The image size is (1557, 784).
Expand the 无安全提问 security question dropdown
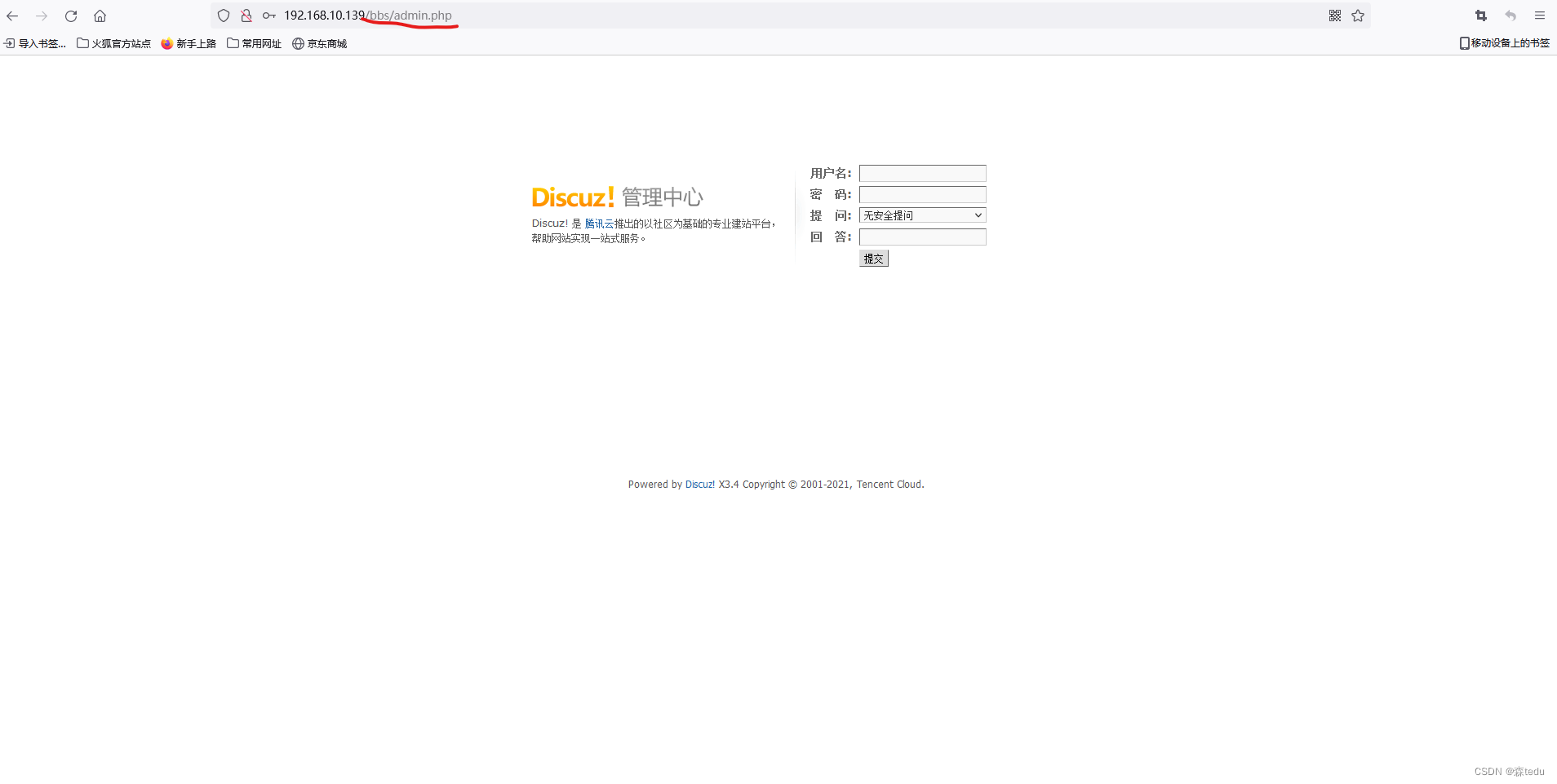tap(922, 215)
